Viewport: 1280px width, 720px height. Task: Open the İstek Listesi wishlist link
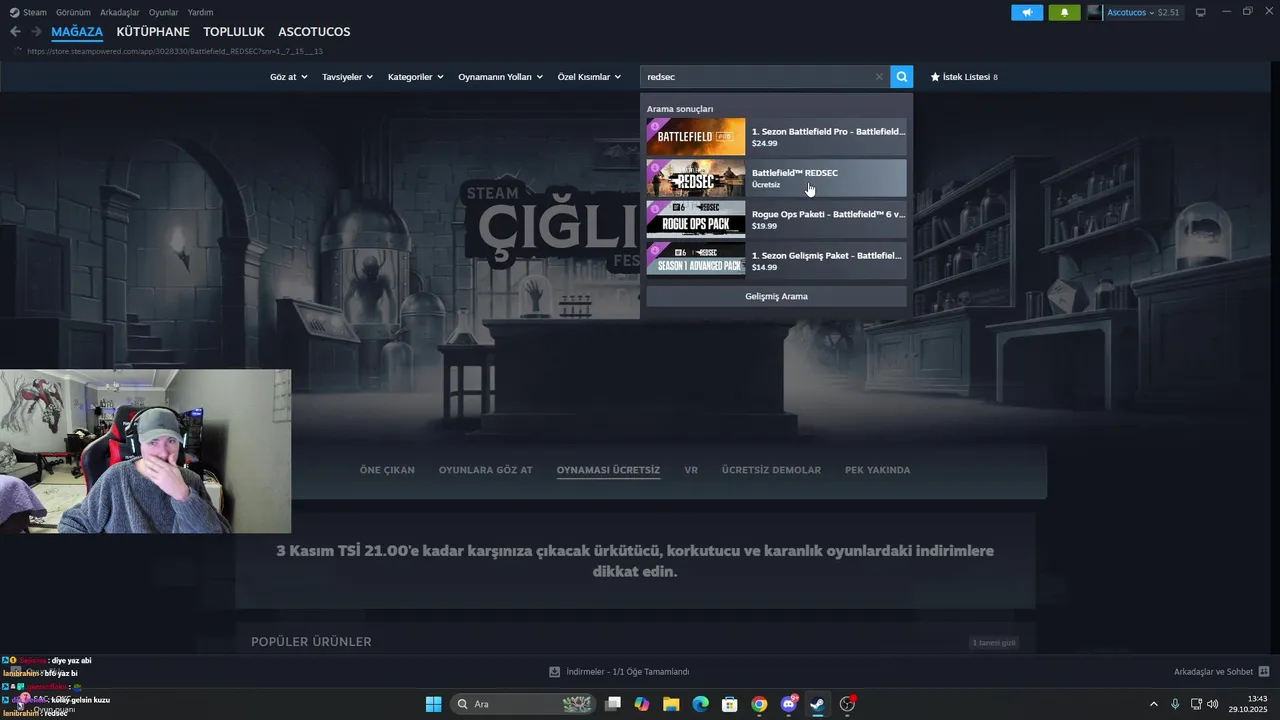coord(964,77)
